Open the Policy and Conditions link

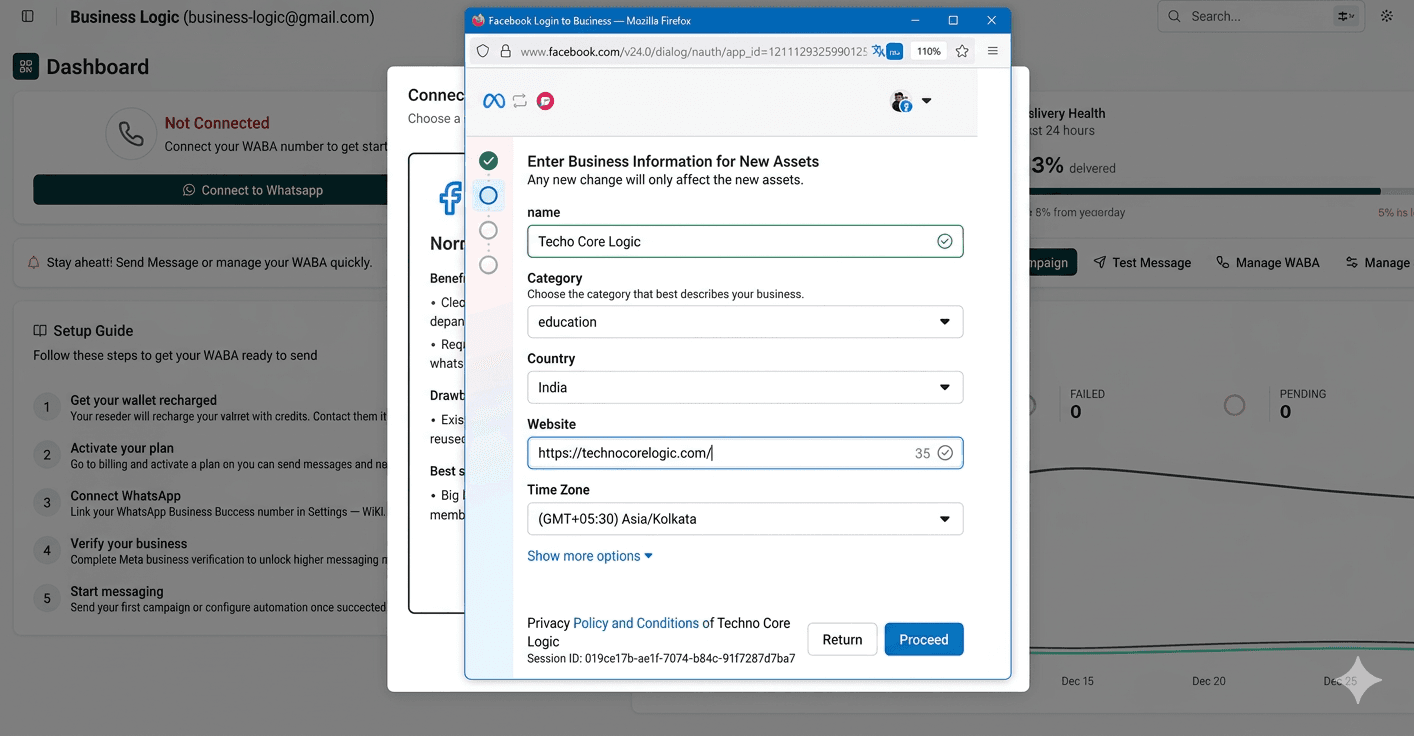[x=636, y=623]
